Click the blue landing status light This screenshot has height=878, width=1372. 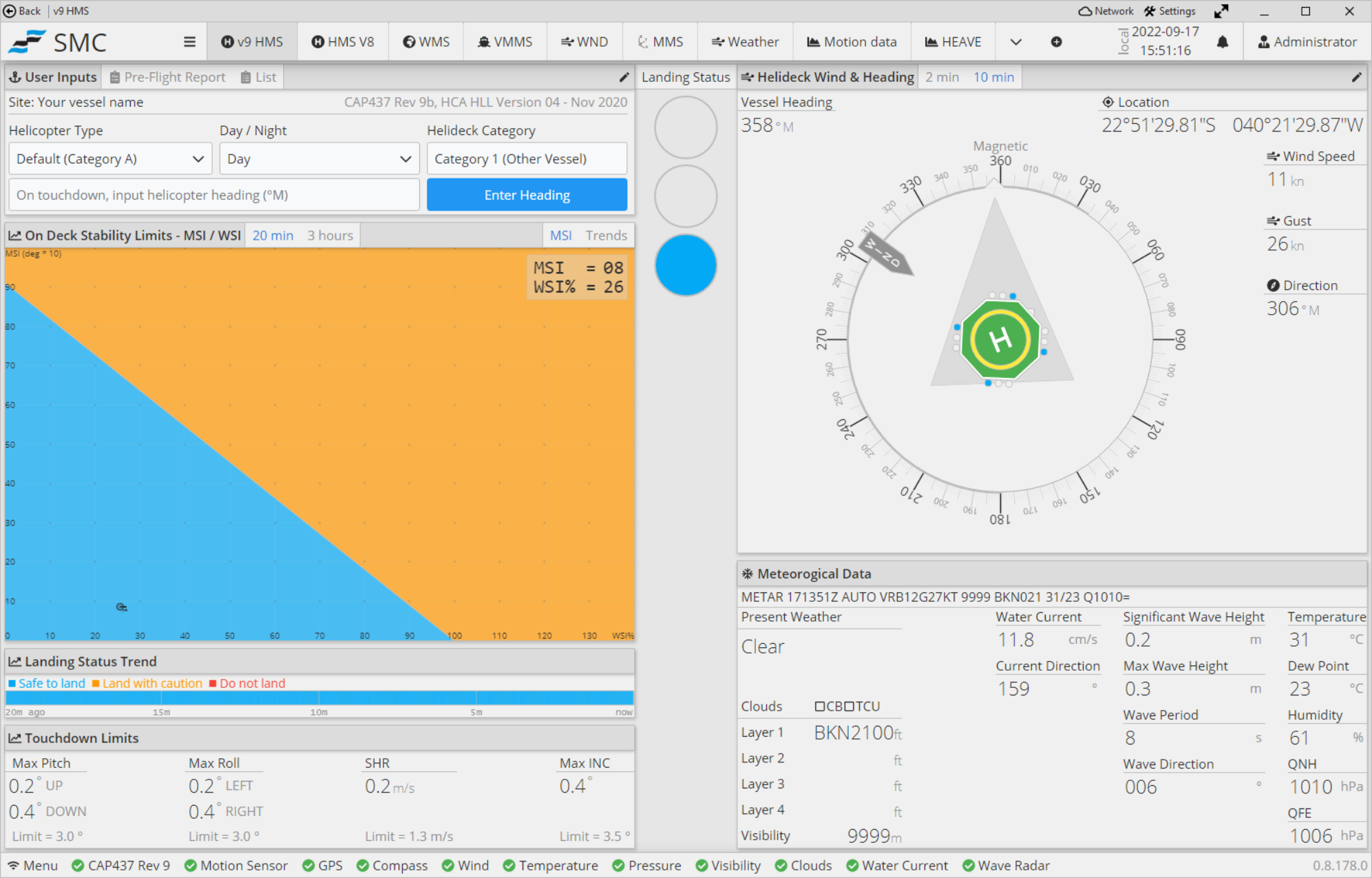686,265
